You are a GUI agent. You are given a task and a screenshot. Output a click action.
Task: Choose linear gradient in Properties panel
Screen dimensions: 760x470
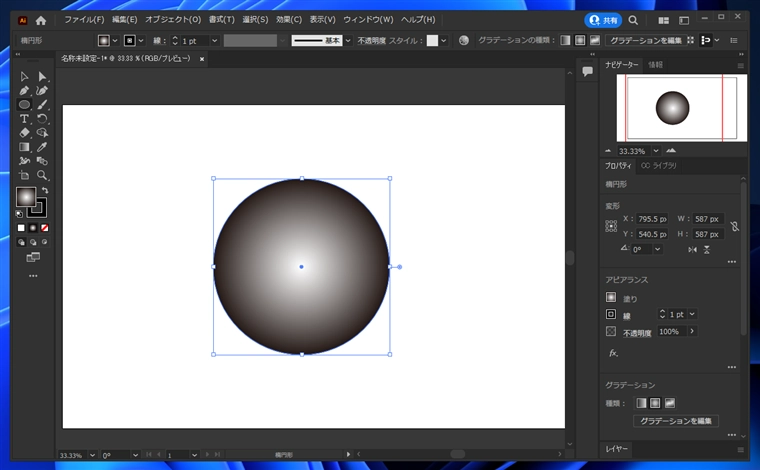(x=641, y=403)
